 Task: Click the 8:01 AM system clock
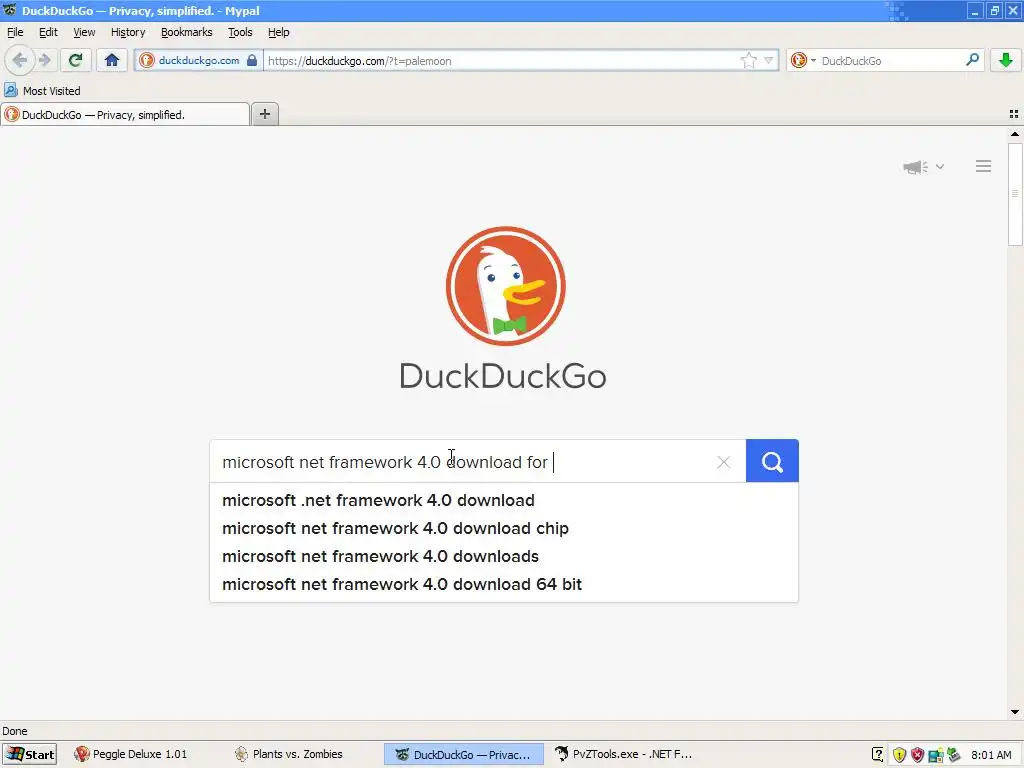click(991, 755)
